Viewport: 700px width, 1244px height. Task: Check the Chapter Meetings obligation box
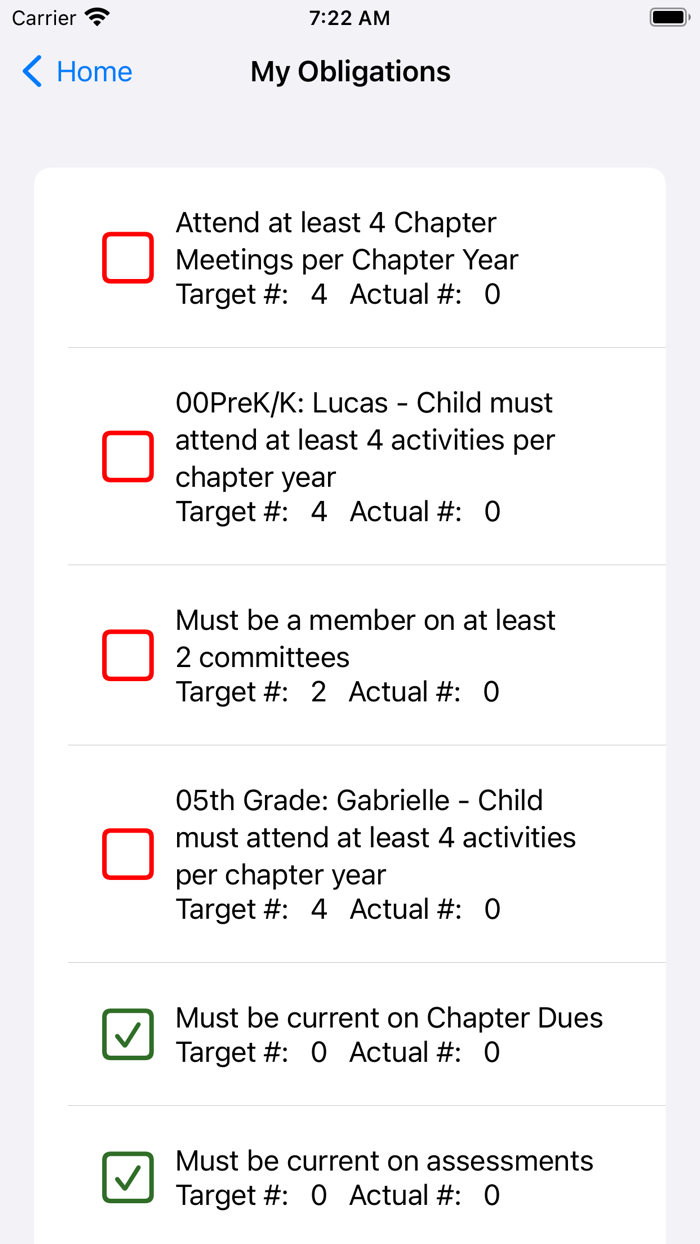point(128,258)
